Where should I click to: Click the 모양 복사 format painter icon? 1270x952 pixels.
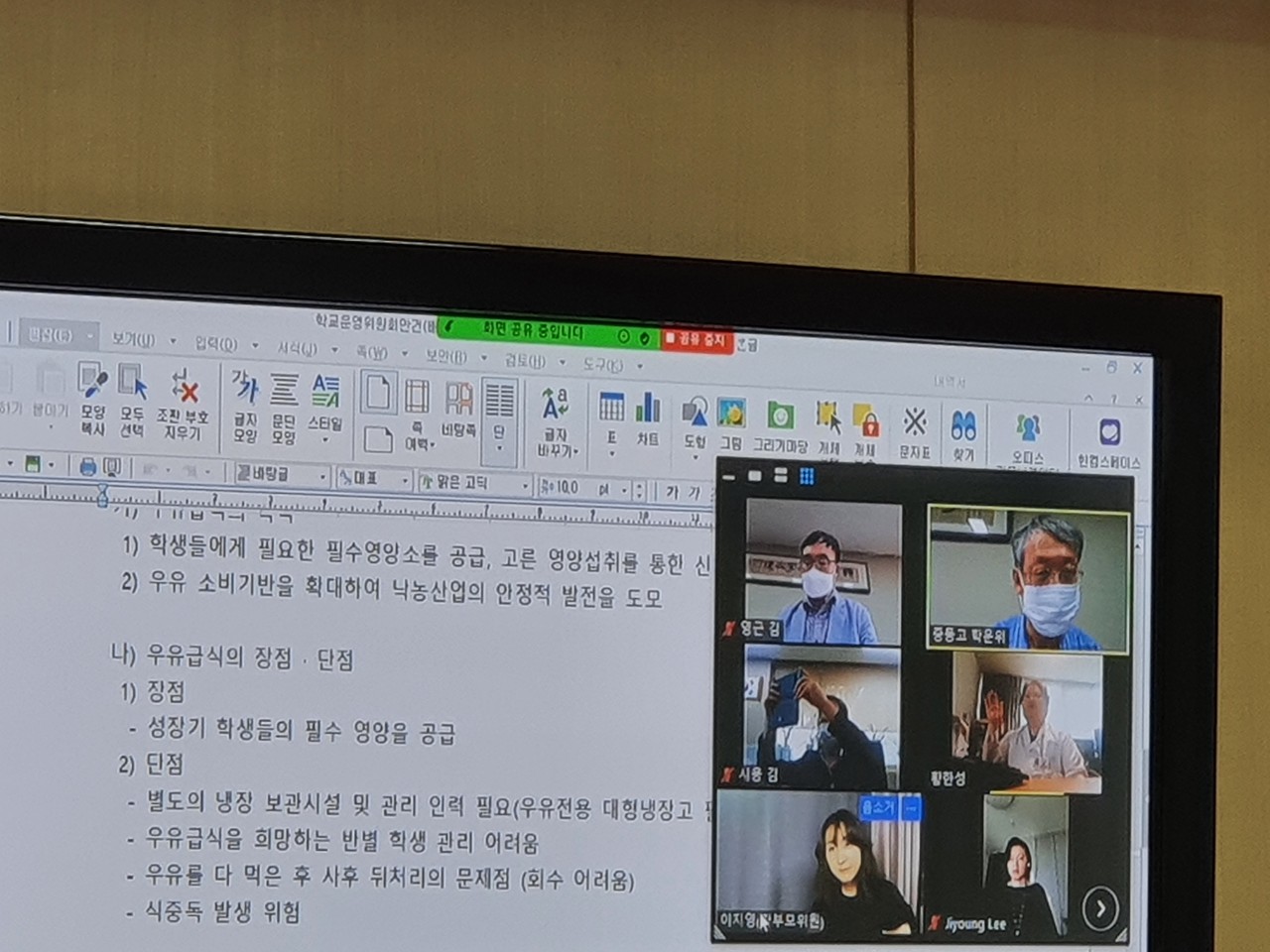pyautogui.click(x=92, y=402)
